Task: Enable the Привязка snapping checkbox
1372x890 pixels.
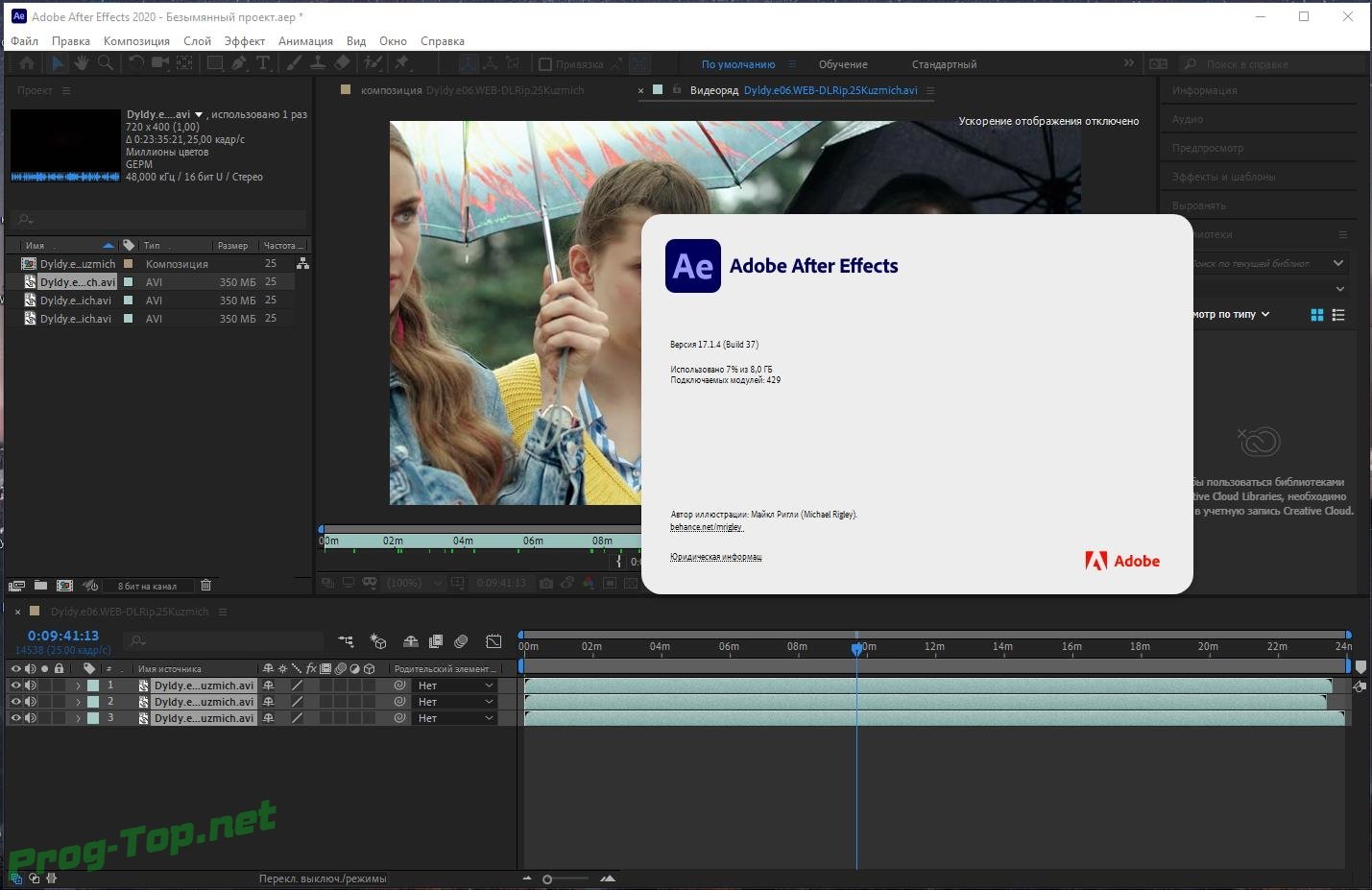Action: [x=545, y=64]
